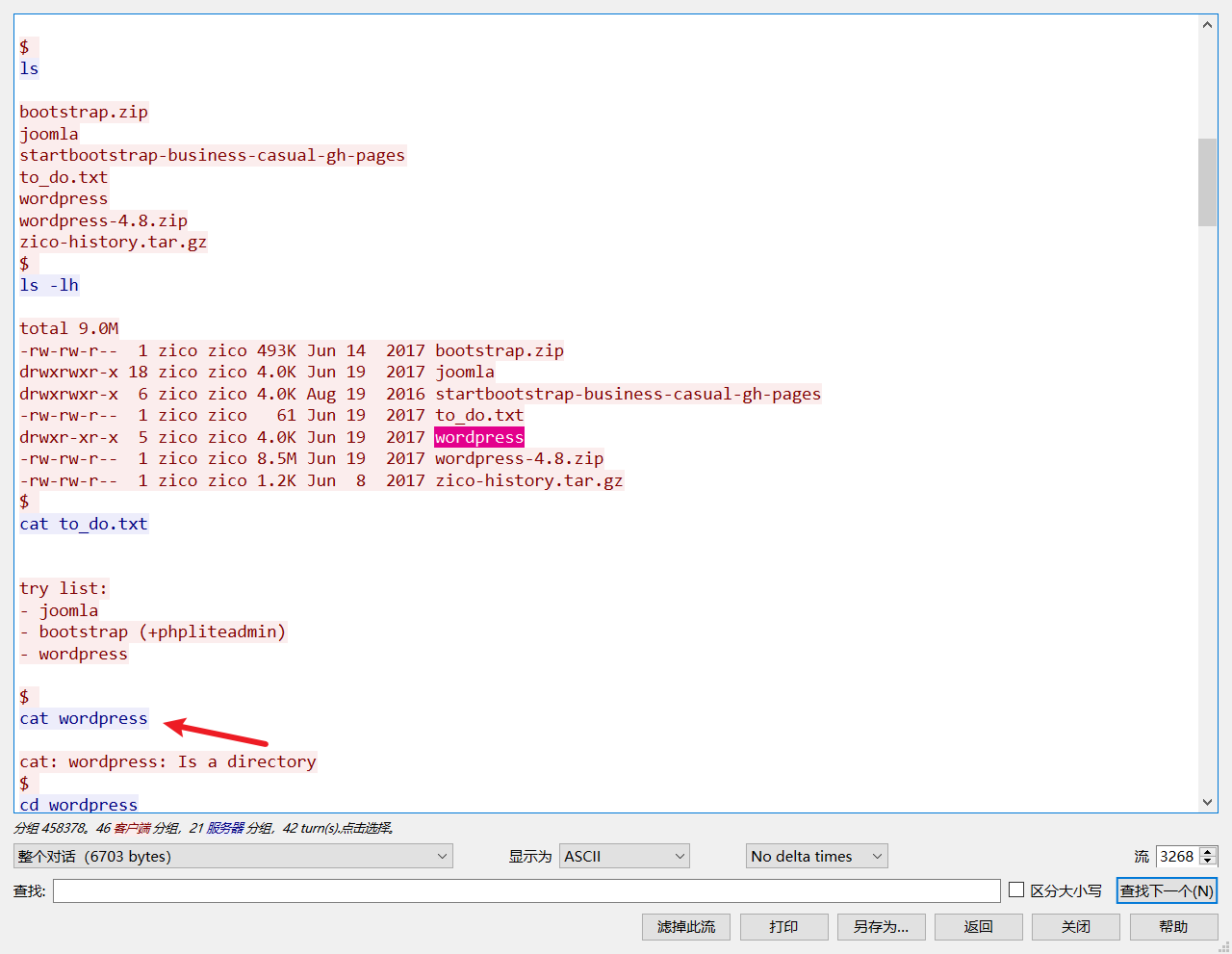1232x954 pixels.
Task: Enable the 区分大小写 case-sensitive checkbox
Action: click(1016, 890)
